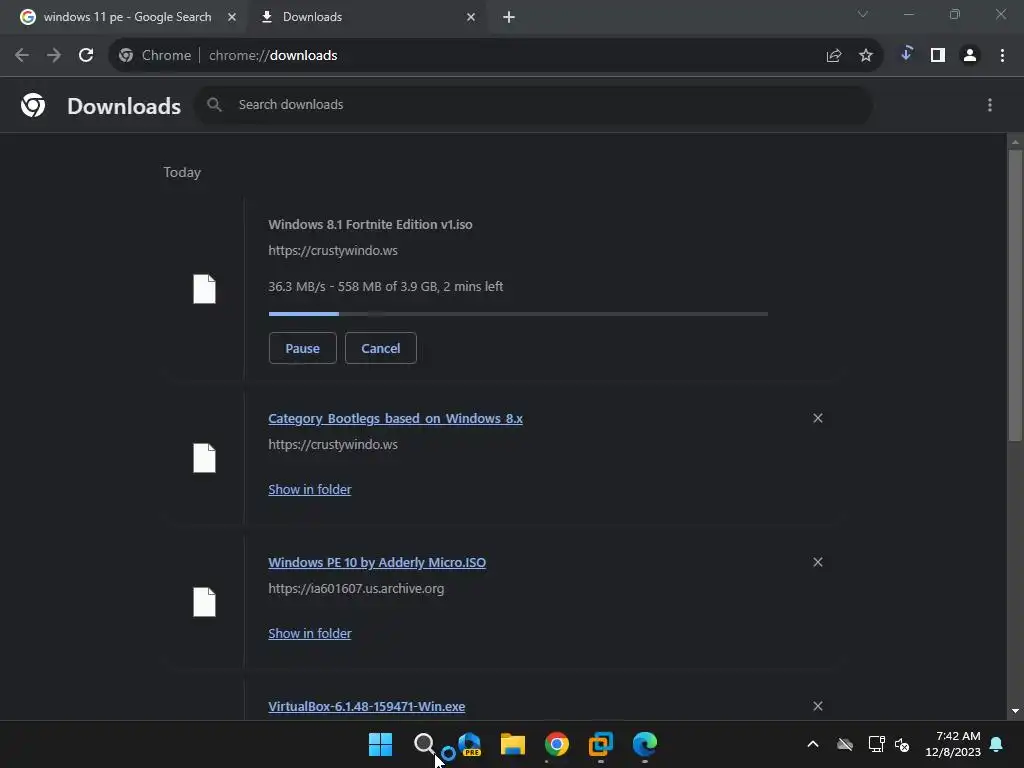Open Windows PE 10 by Adderly Micro.ISO
Screen dimensions: 1024x768
pos(377,562)
